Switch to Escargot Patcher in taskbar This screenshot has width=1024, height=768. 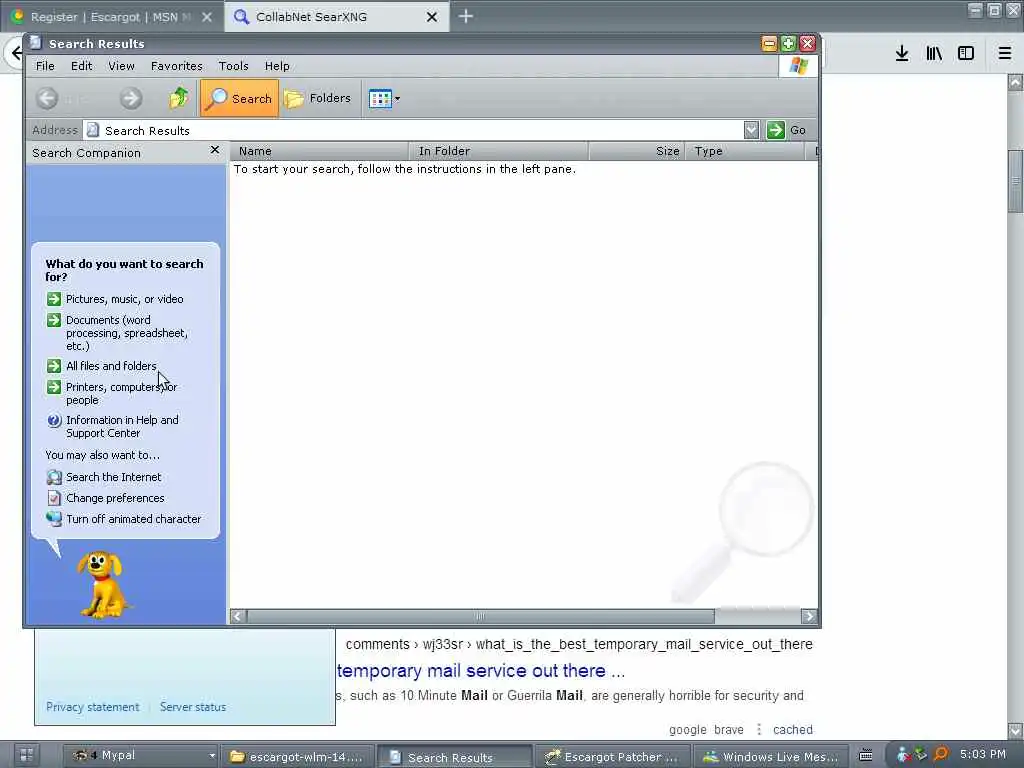(613, 757)
